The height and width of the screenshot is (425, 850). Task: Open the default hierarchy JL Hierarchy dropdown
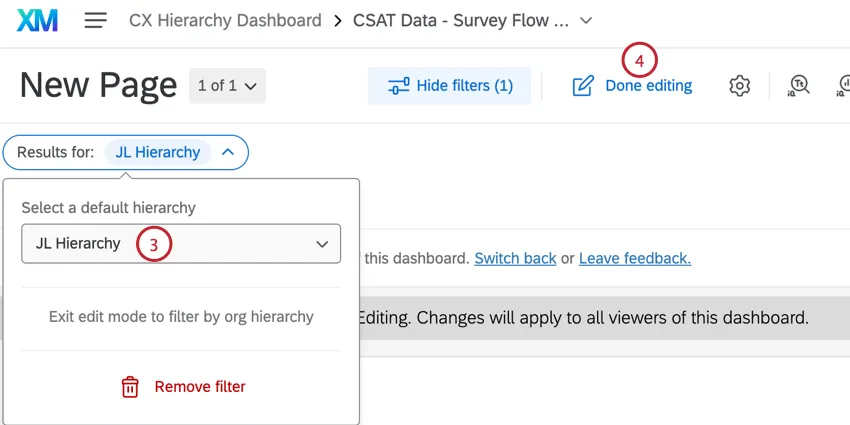click(x=181, y=243)
